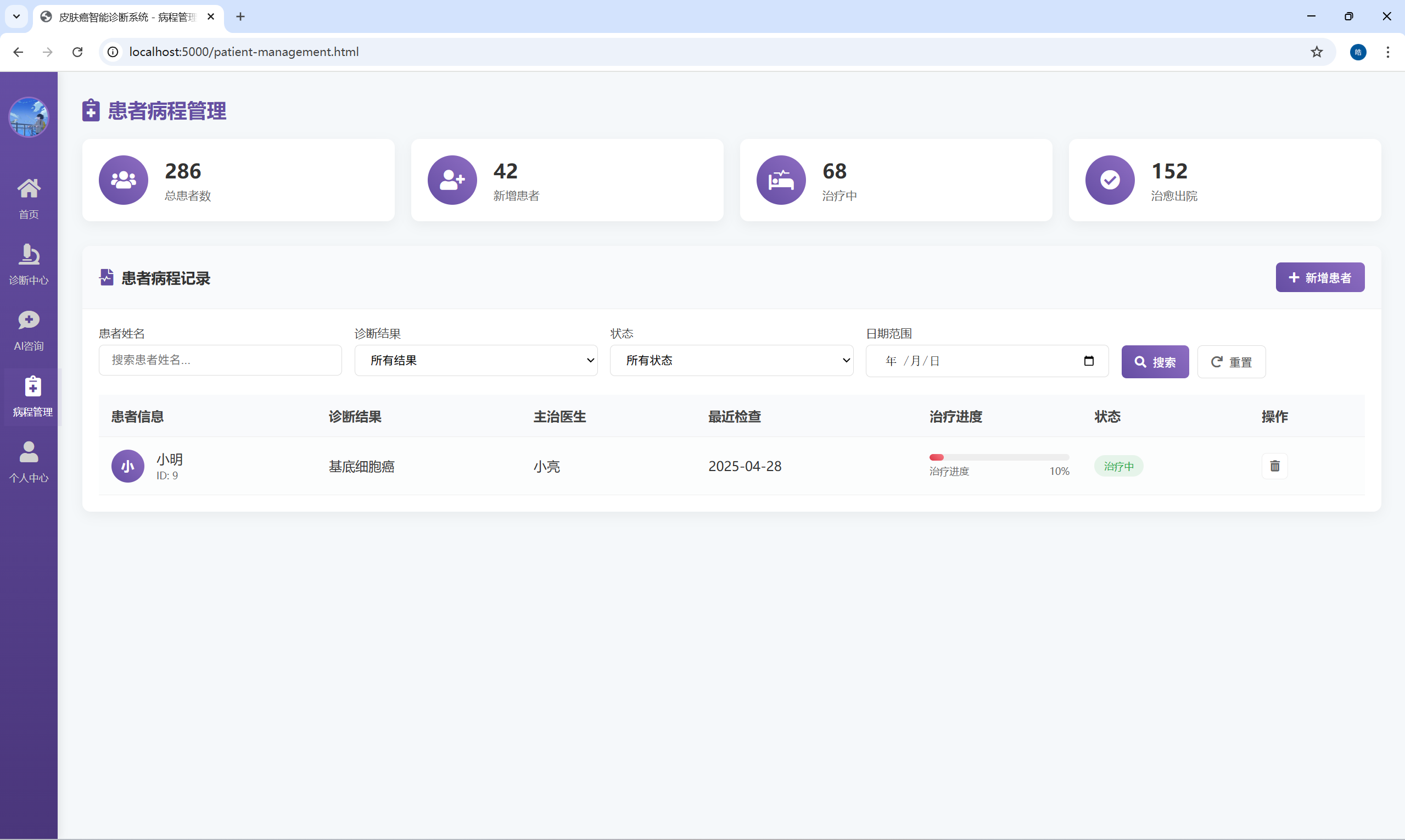The image size is (1405, 840).
Task: Click the 治疗中 hospital bed icon
Action: click(x=781, y=180)
